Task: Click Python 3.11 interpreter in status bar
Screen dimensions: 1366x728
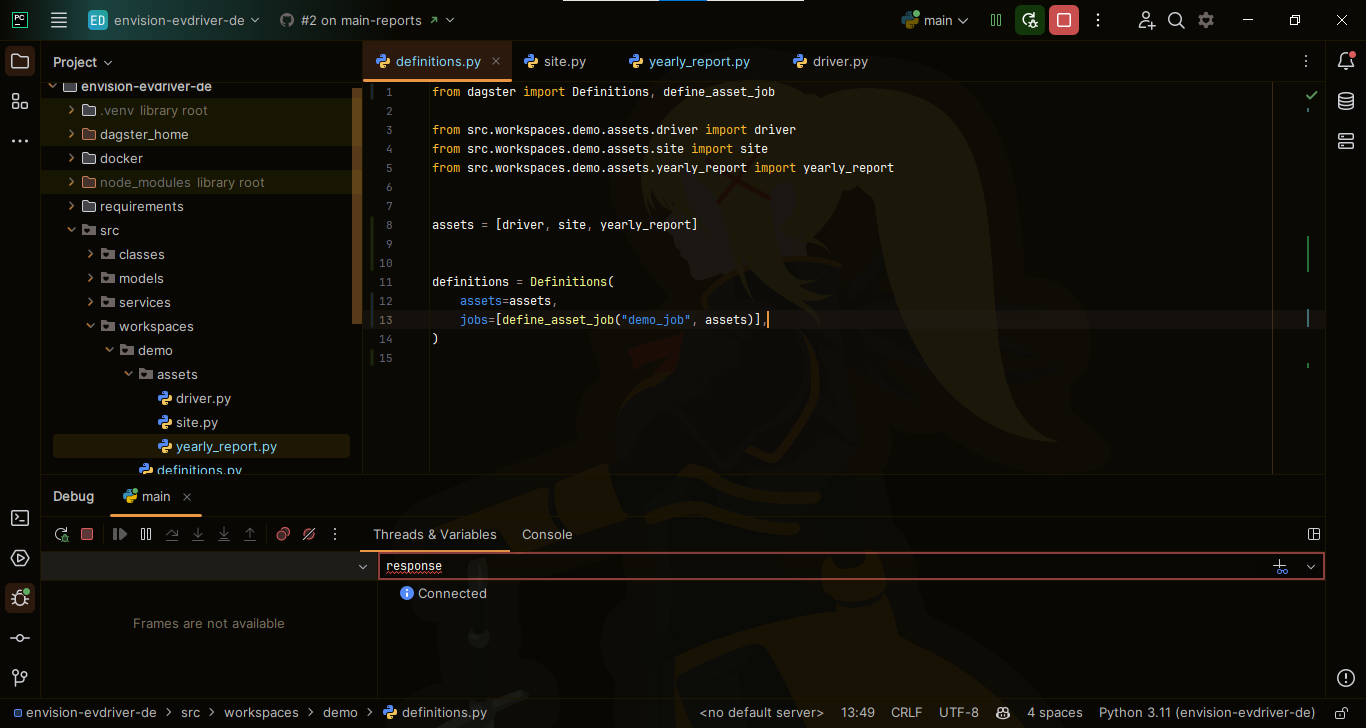Action: 1207,713
